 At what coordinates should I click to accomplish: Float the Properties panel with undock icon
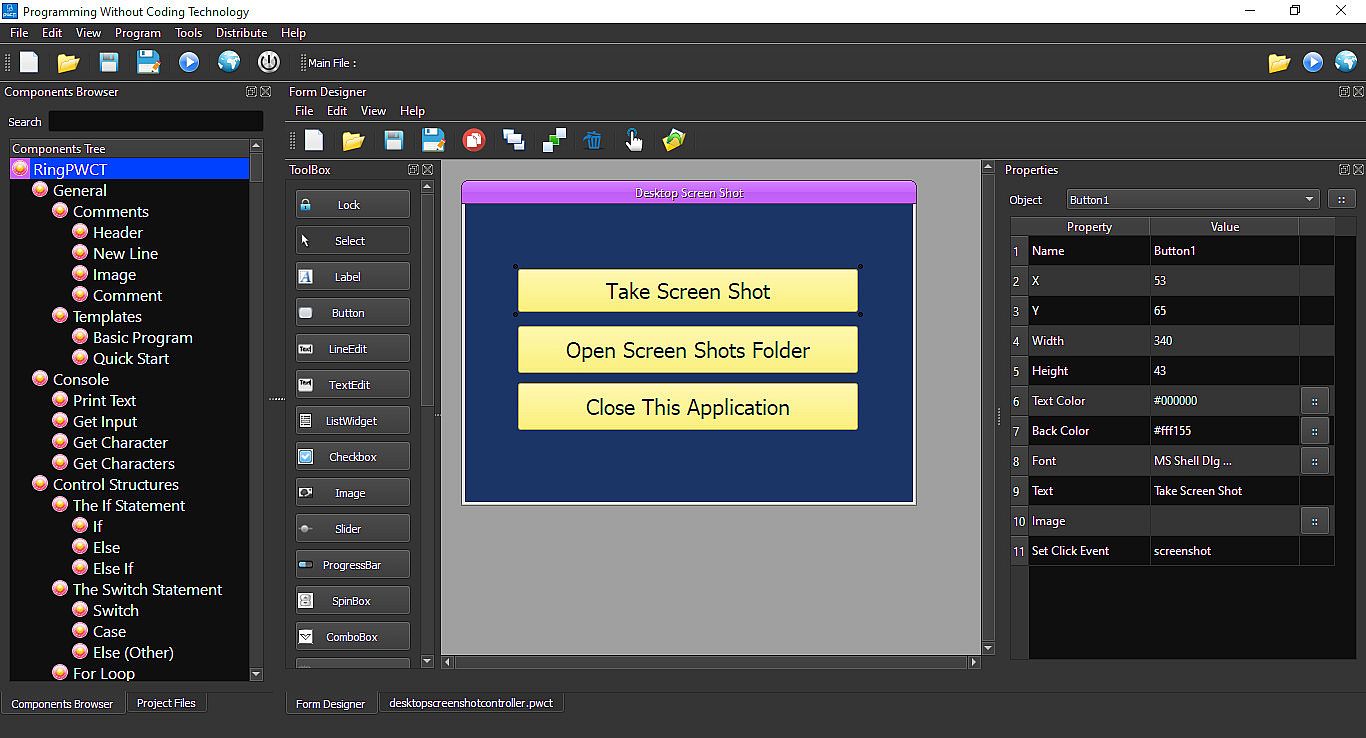point(1344,170)
